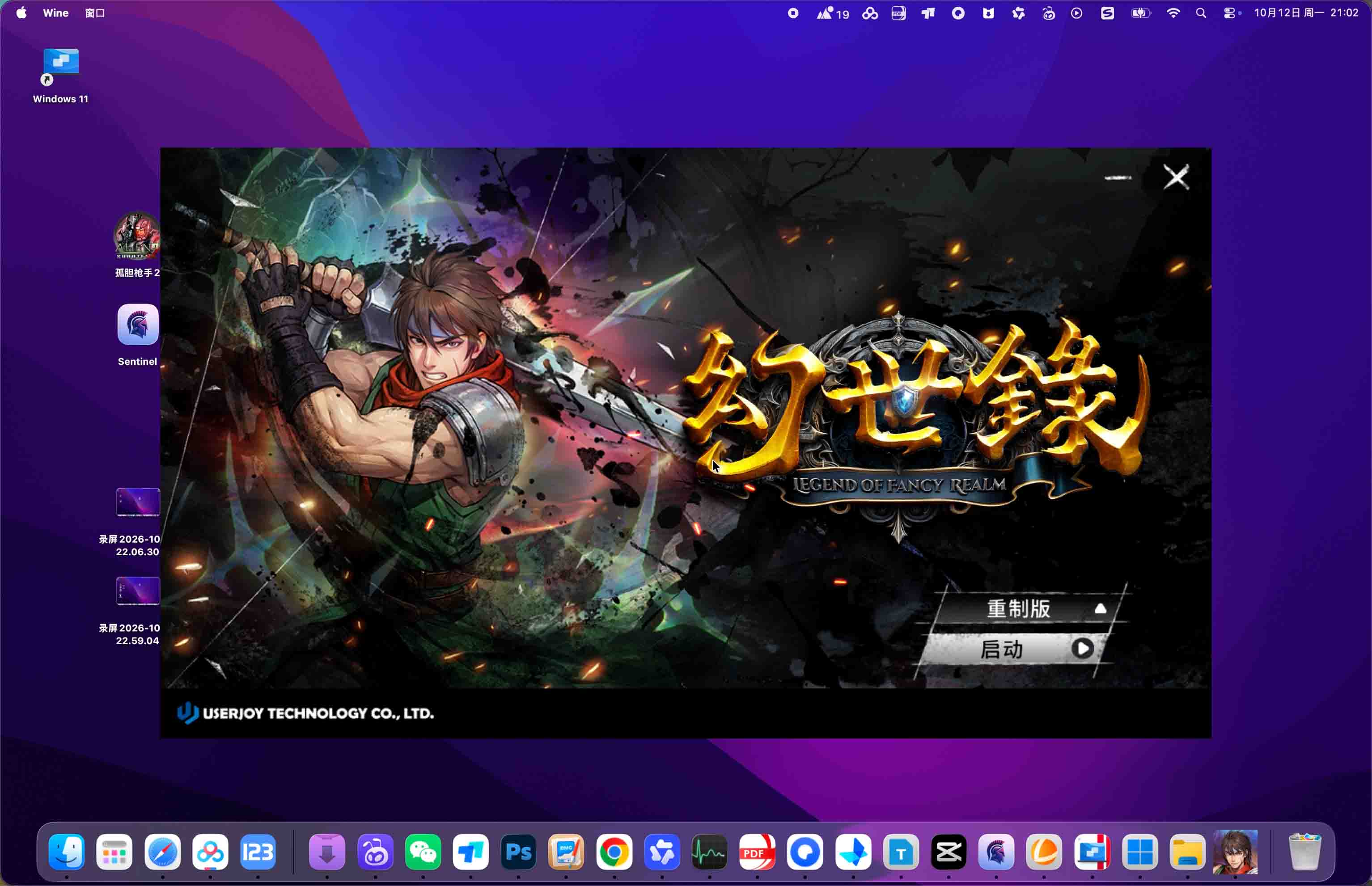This screenshot has height=886, width=1372.
Task: Select screen recording thumbnail 22.06.30
Action: coord(138,502)
